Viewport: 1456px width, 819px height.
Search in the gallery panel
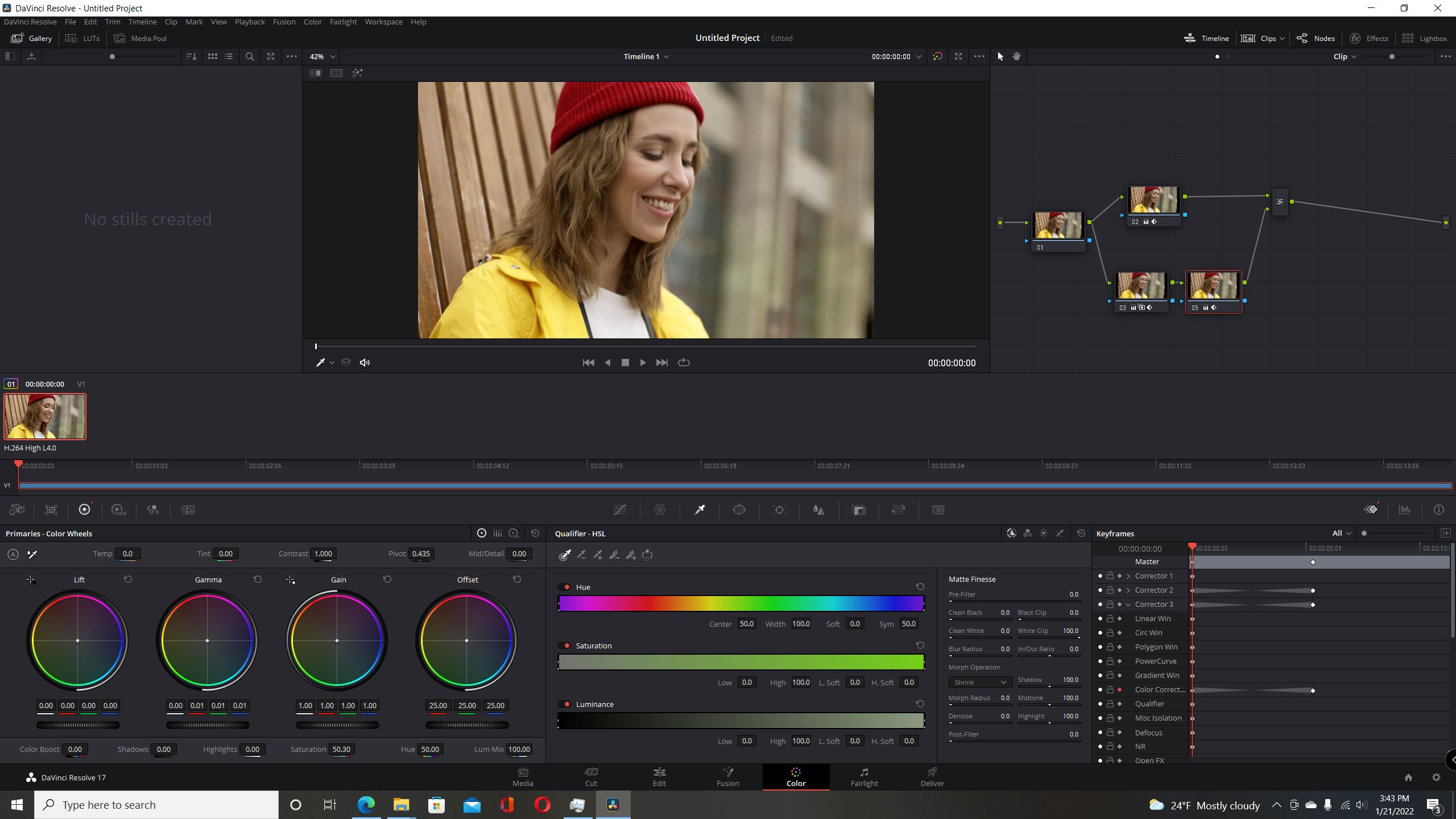point(250,56)
